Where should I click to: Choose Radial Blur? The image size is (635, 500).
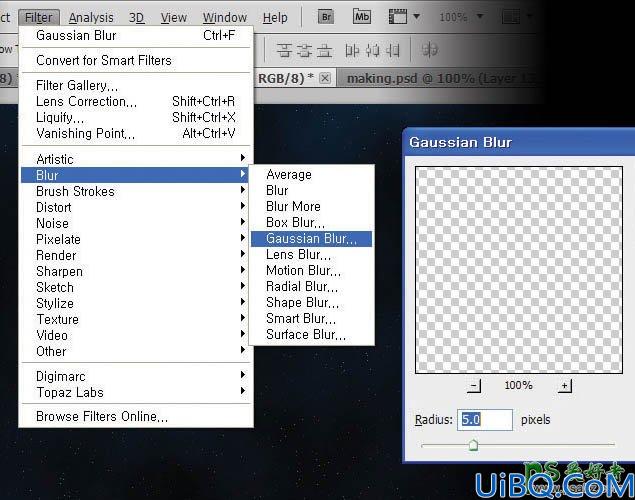(311, 287)
